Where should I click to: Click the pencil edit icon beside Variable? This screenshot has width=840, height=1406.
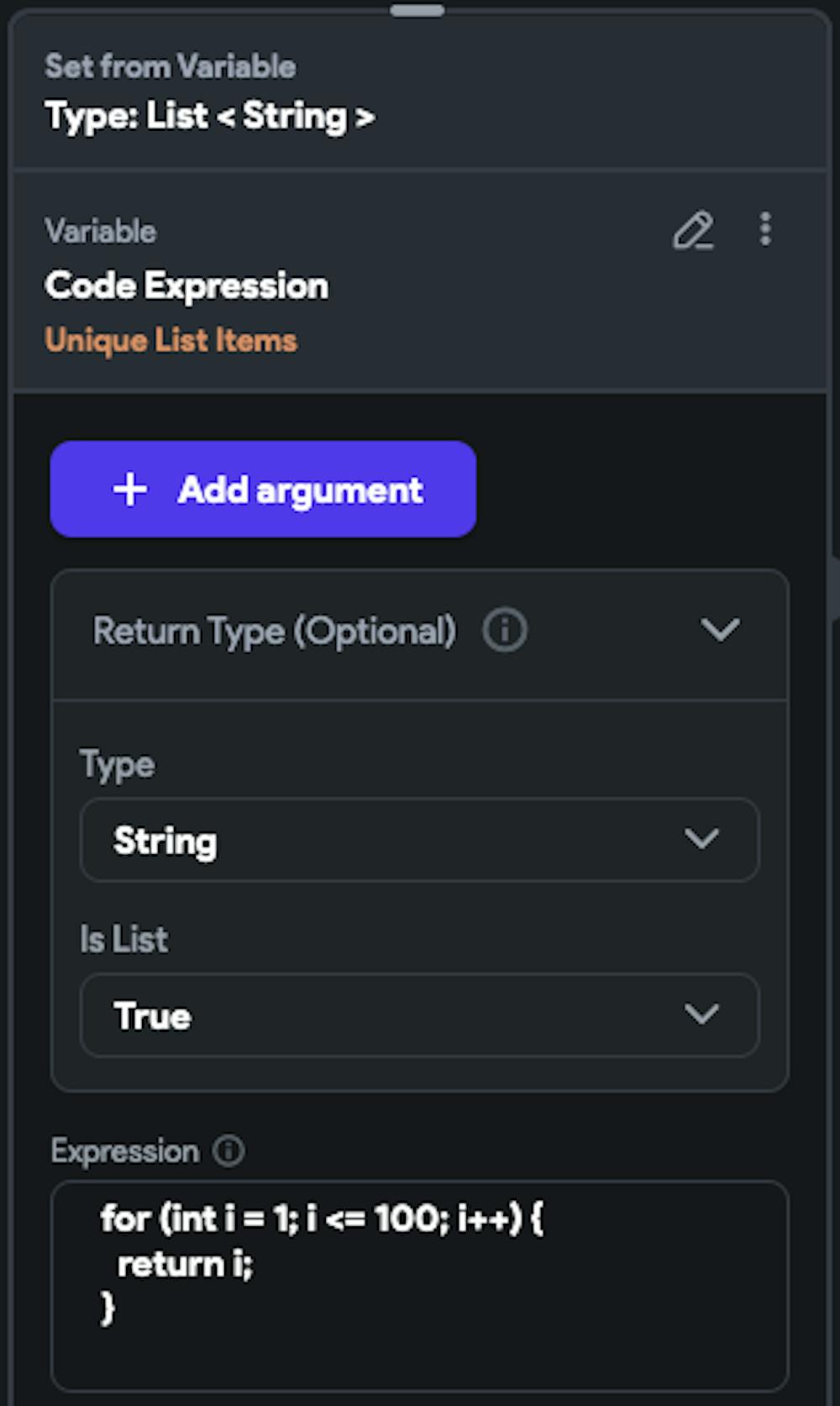point(693,231)
